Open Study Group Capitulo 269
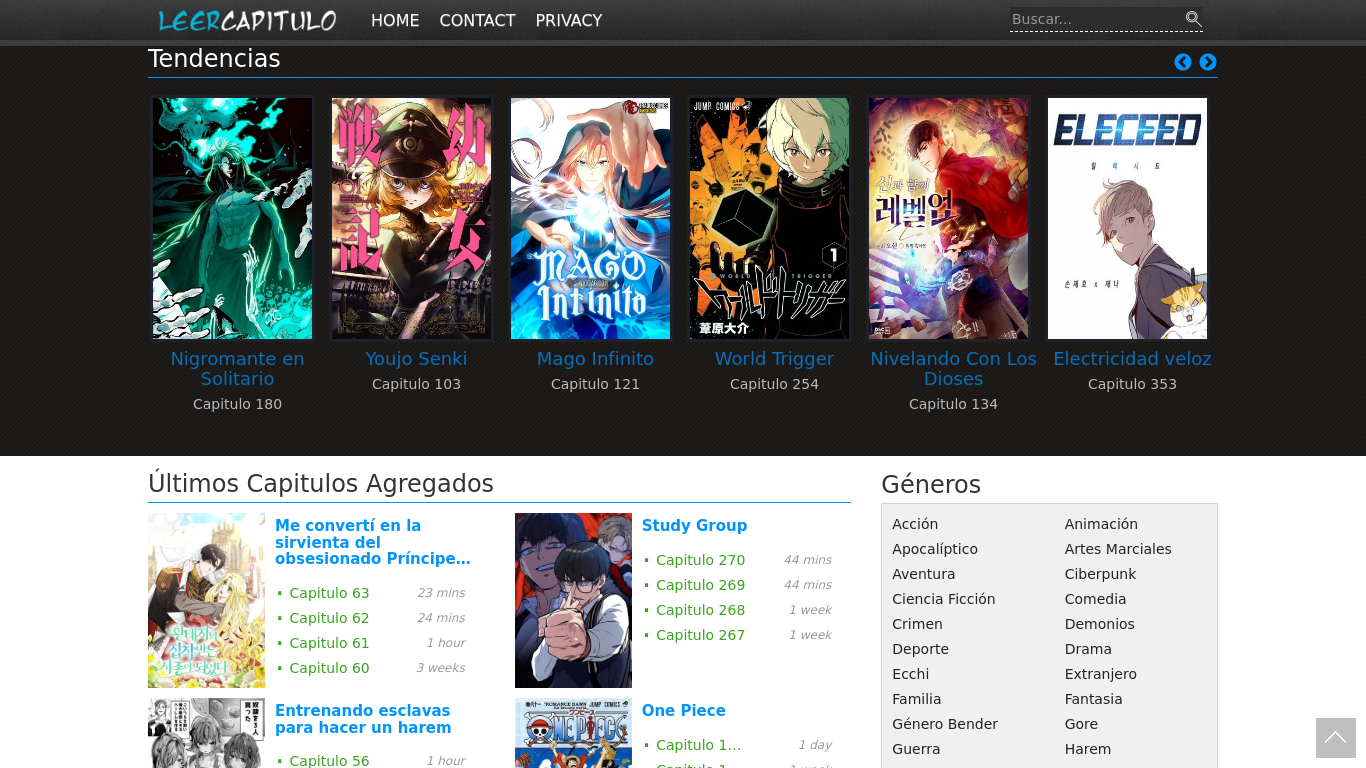 coord(700,585)
